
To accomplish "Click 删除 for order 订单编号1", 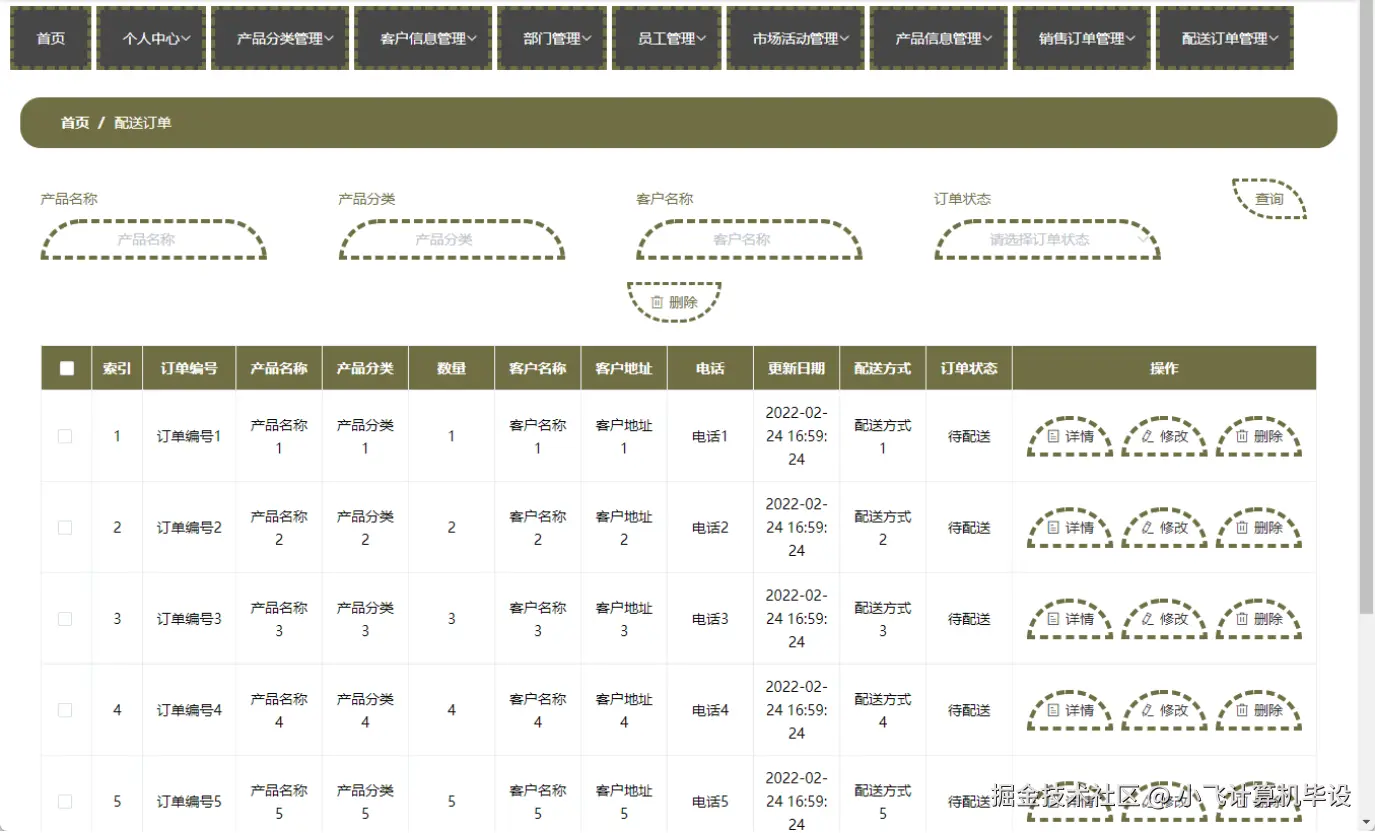I will [x=1259, y=436].
